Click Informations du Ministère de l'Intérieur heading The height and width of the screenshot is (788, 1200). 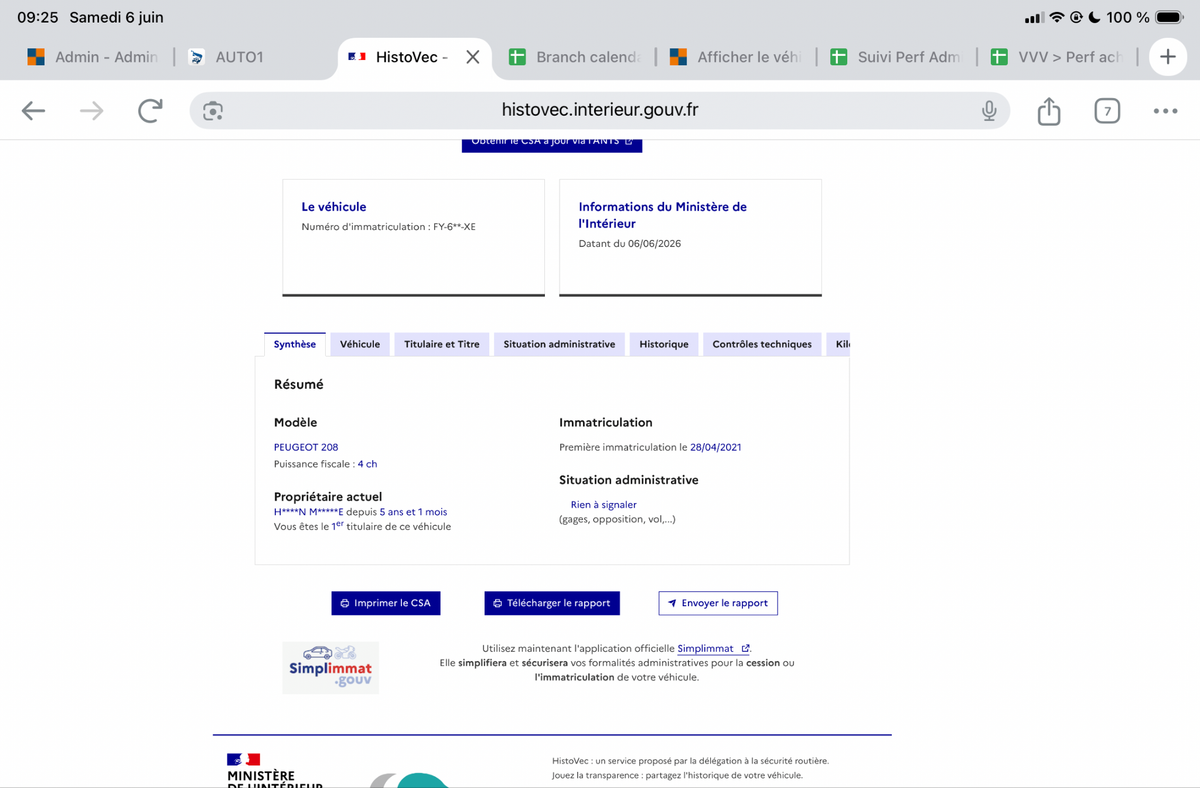pyautogui.click(x=663, y=215)
